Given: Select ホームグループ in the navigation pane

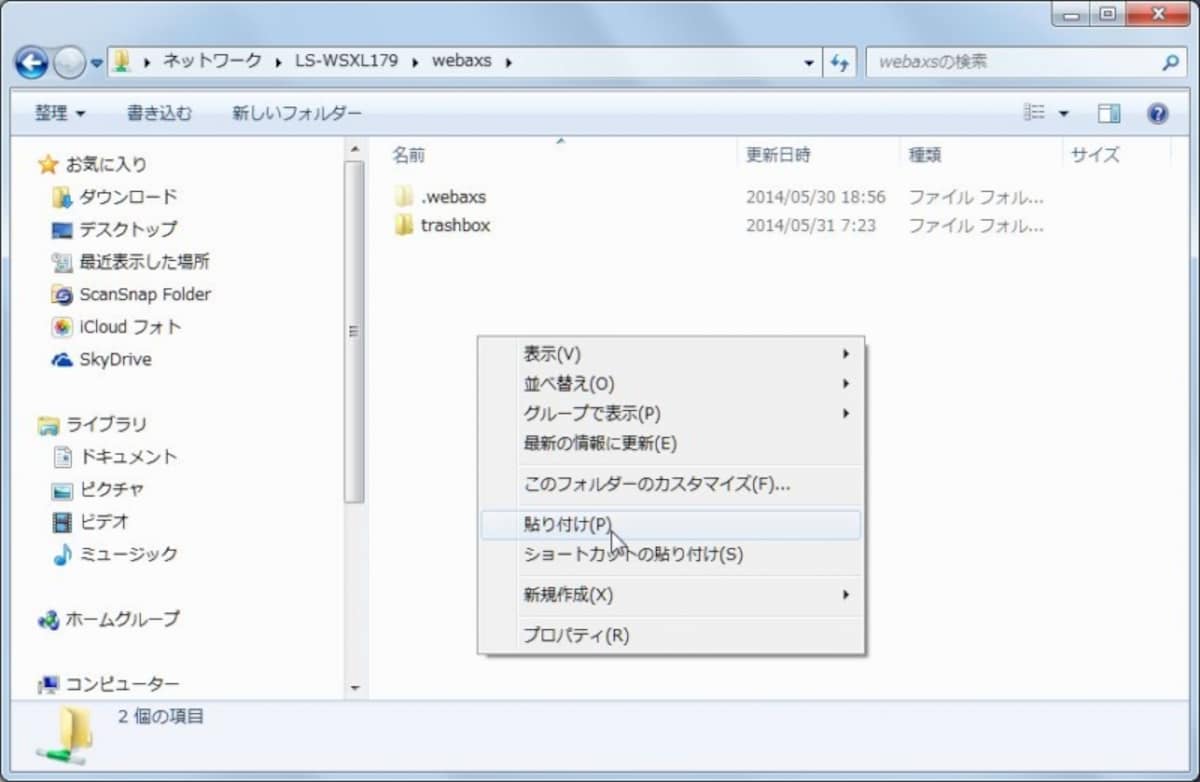Looking at the screenshot, I should click(123, 619).
